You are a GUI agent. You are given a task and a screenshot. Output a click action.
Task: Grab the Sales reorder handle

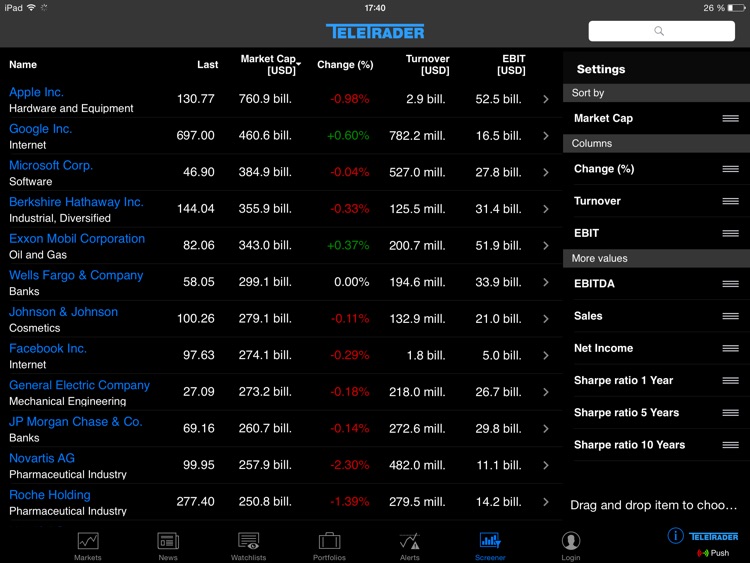pos(730,316)
